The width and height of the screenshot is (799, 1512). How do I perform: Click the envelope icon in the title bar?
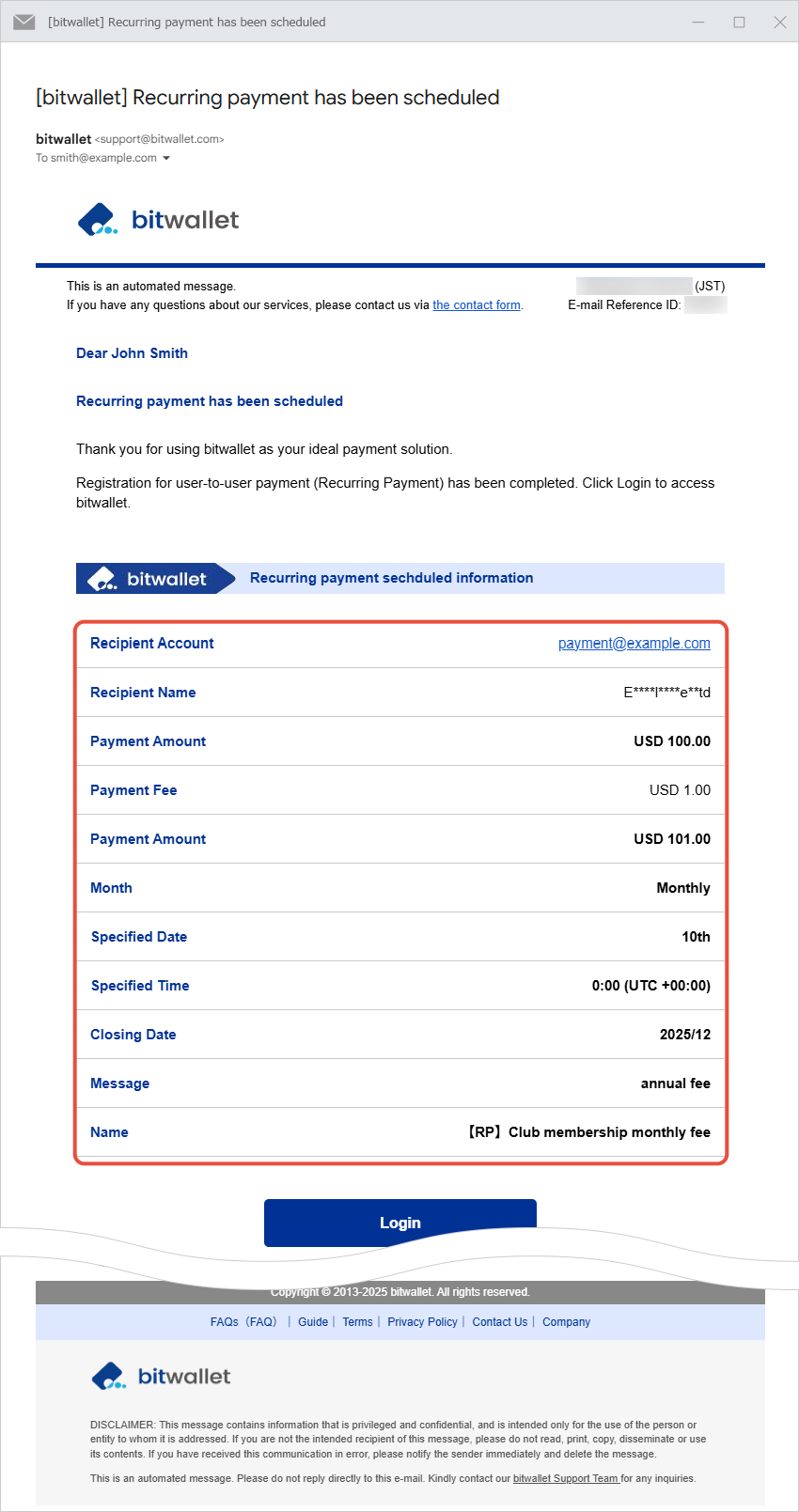[24, 22]
